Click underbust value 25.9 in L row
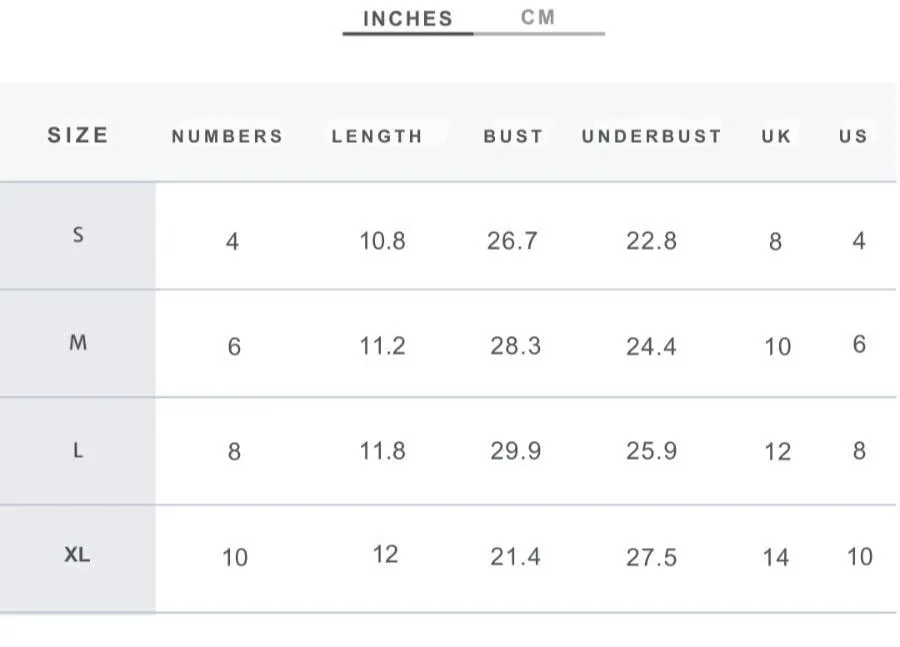Image resolution: width=900 pixels, height=647 pixels. click(651, 451)
